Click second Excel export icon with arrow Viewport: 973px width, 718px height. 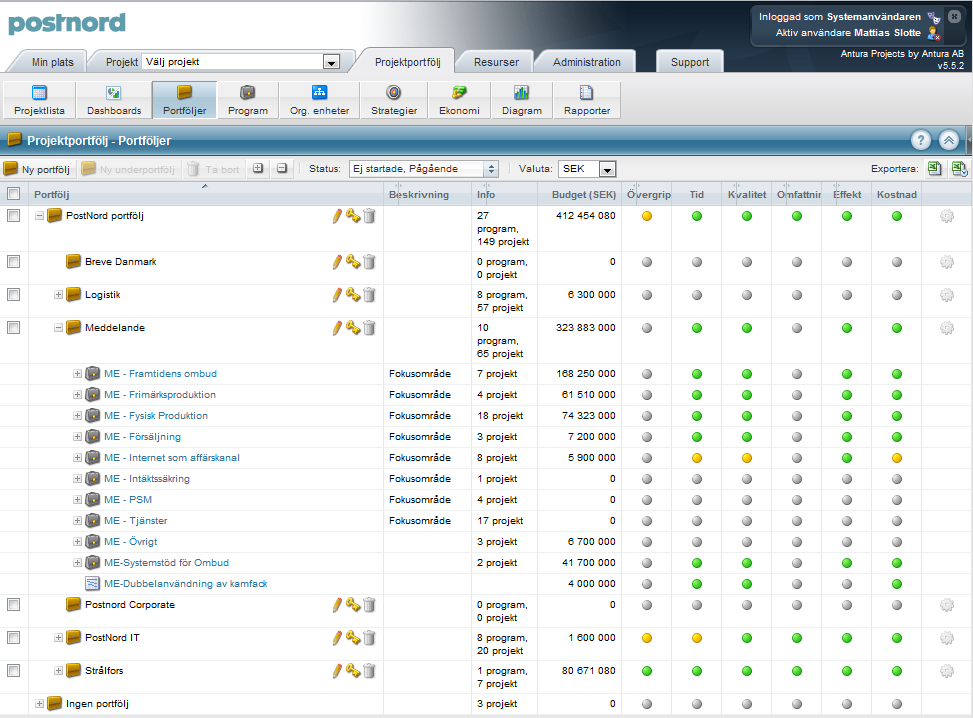click(959, 168)
